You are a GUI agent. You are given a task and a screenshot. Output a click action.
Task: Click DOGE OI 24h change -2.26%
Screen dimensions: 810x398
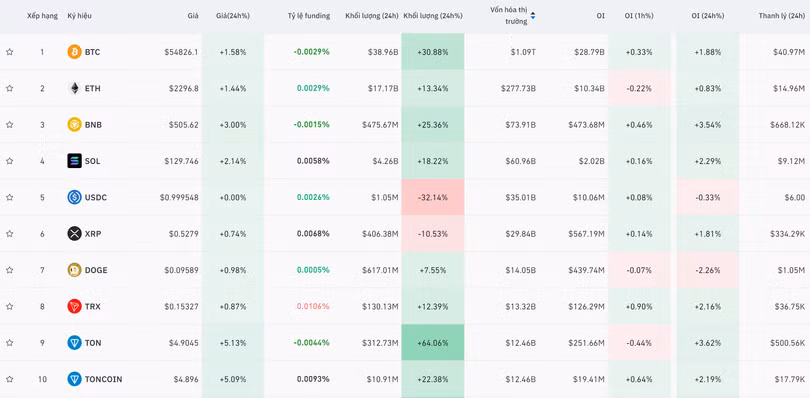click(x=707, y=270)
